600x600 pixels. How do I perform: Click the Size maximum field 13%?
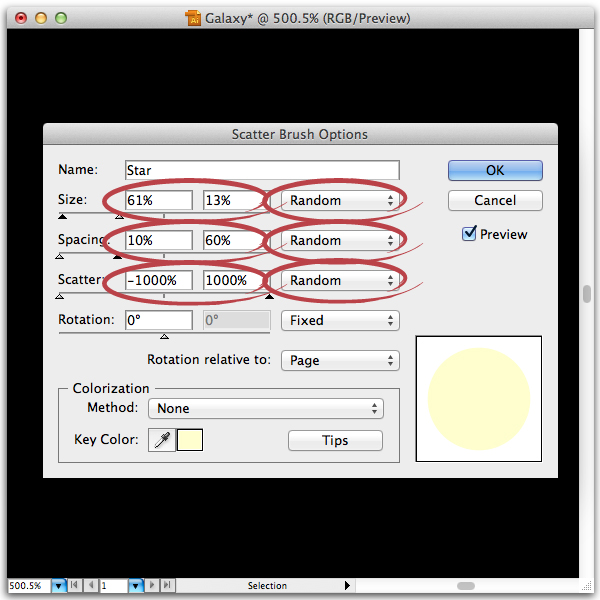click(236, 200)
